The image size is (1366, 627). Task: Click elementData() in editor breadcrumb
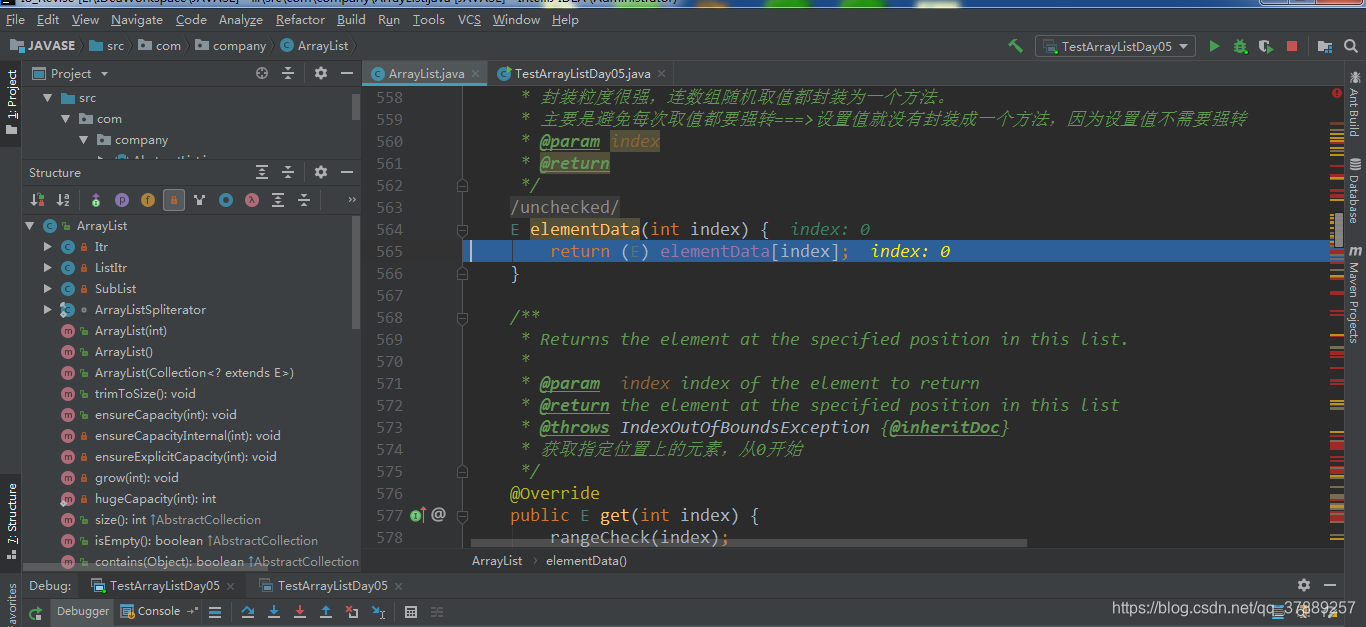pyautogui.click(x=586, y=561)
